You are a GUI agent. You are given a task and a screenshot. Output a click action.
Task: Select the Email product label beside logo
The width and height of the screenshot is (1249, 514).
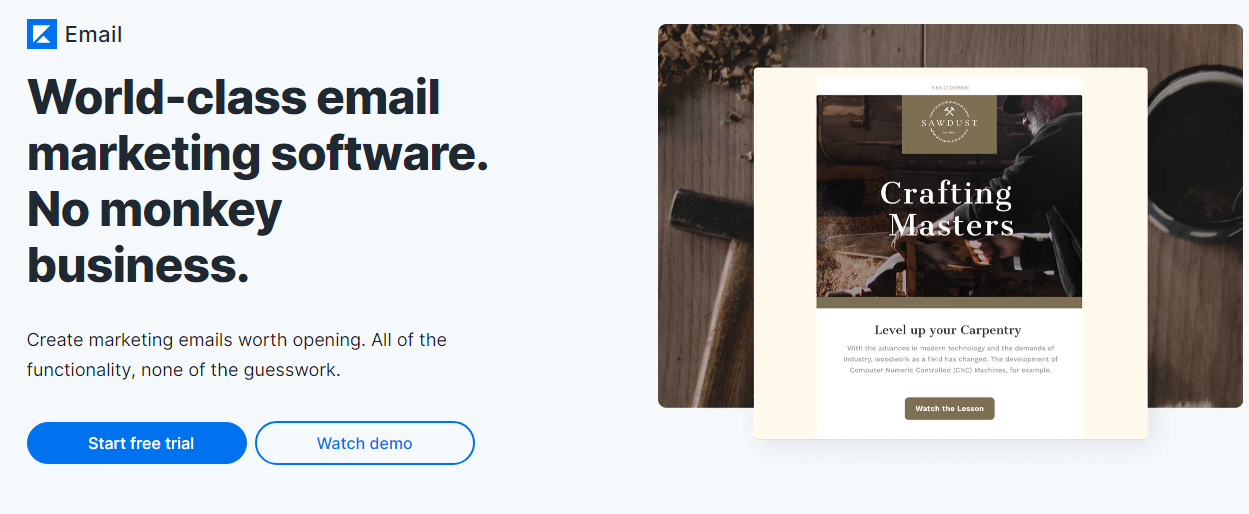pos(94,34)
